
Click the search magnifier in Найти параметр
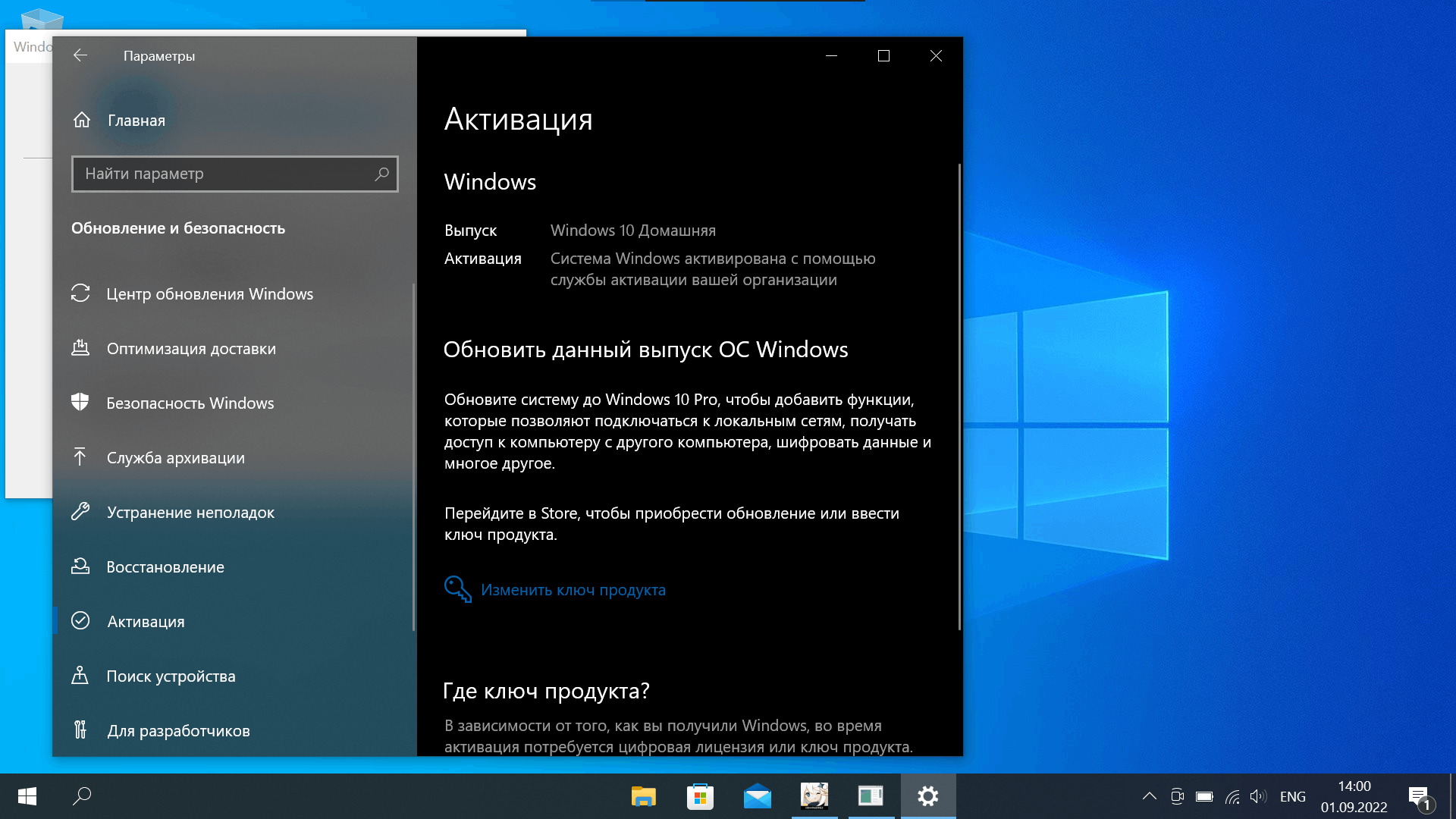tap(381, 174)
